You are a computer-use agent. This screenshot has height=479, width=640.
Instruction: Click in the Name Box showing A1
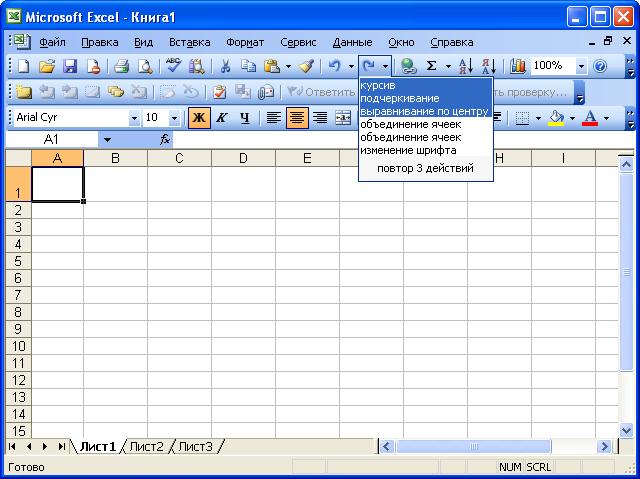[x=51, y=140]
